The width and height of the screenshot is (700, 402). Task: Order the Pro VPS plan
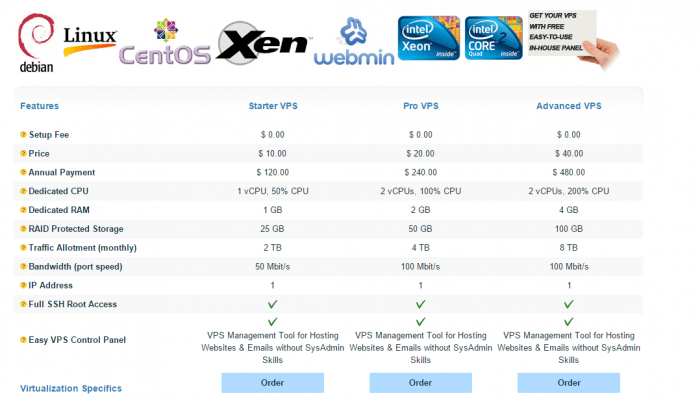tap(421, 383)
